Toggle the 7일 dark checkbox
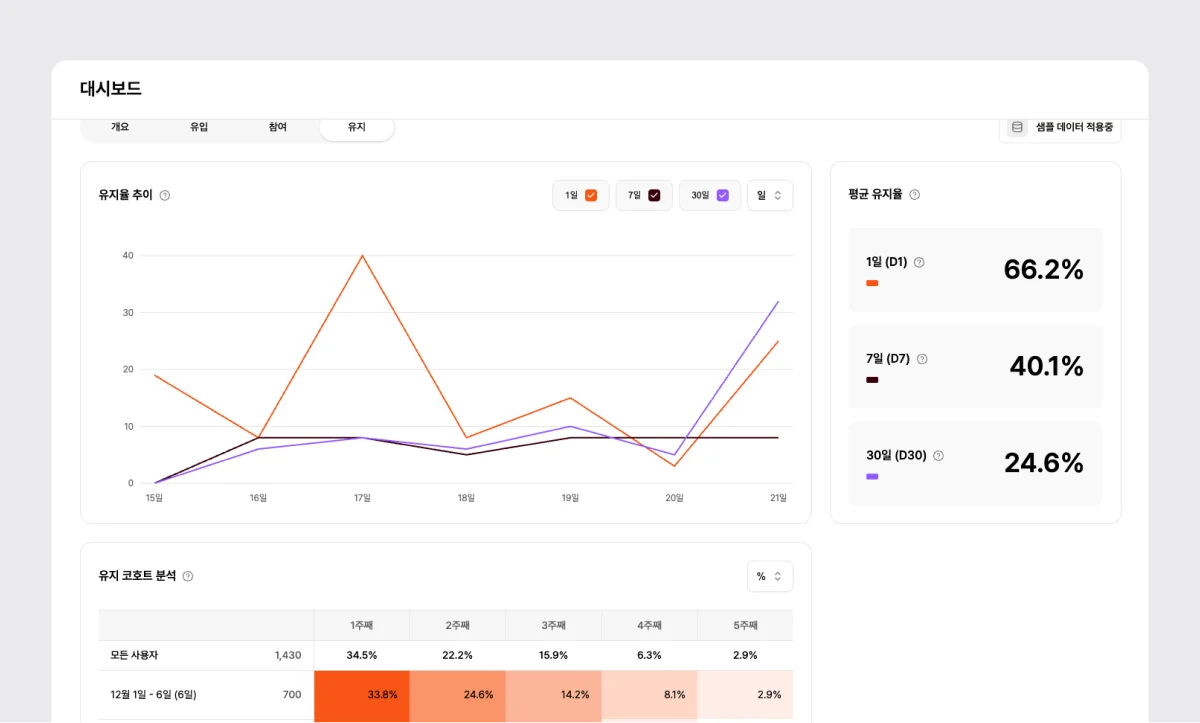The height and width of the screenshot is (723, 1200). 654,196
